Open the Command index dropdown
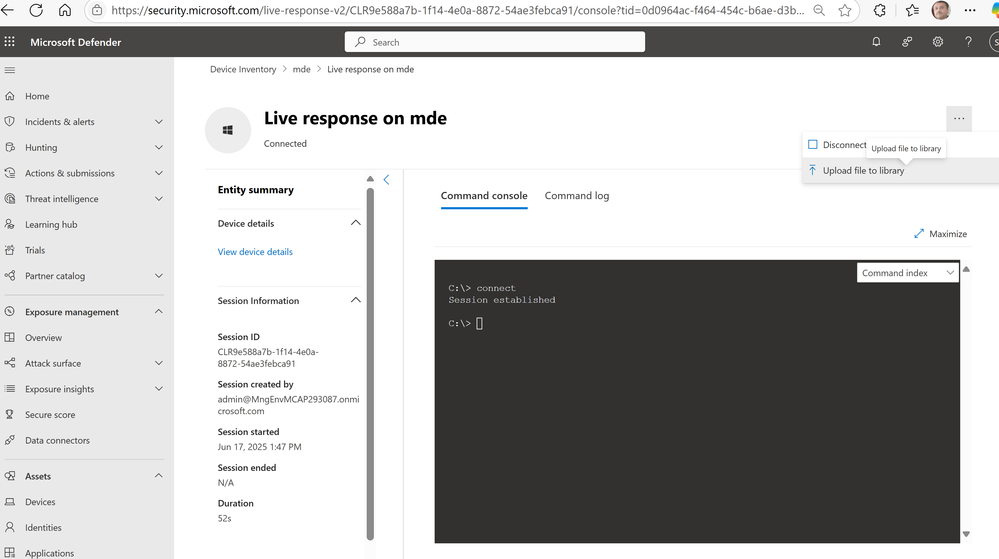999x559 pixels. (x=908, y=273)
